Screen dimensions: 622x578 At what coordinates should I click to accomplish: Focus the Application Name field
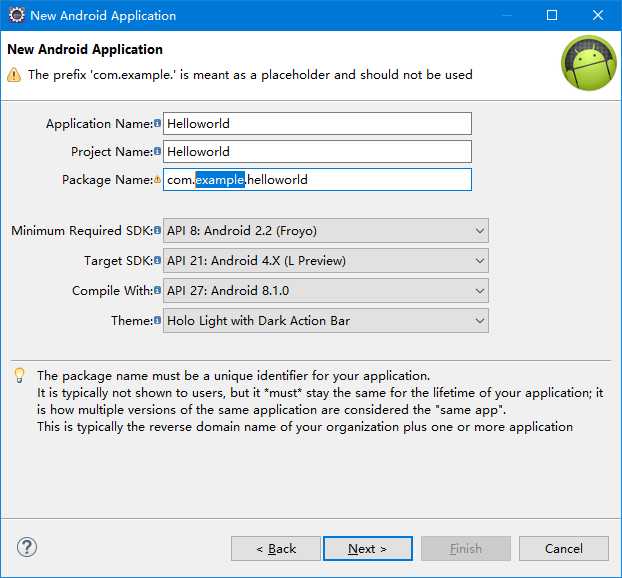click(317, 123)
